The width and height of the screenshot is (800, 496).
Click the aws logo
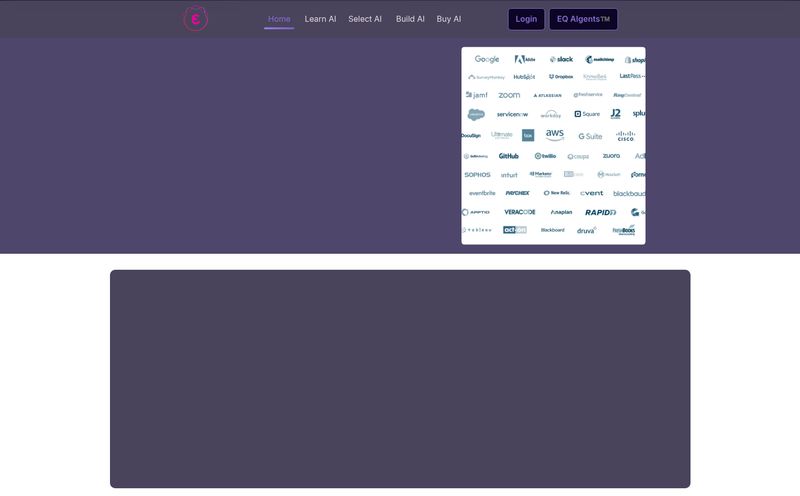pos(555,135)
